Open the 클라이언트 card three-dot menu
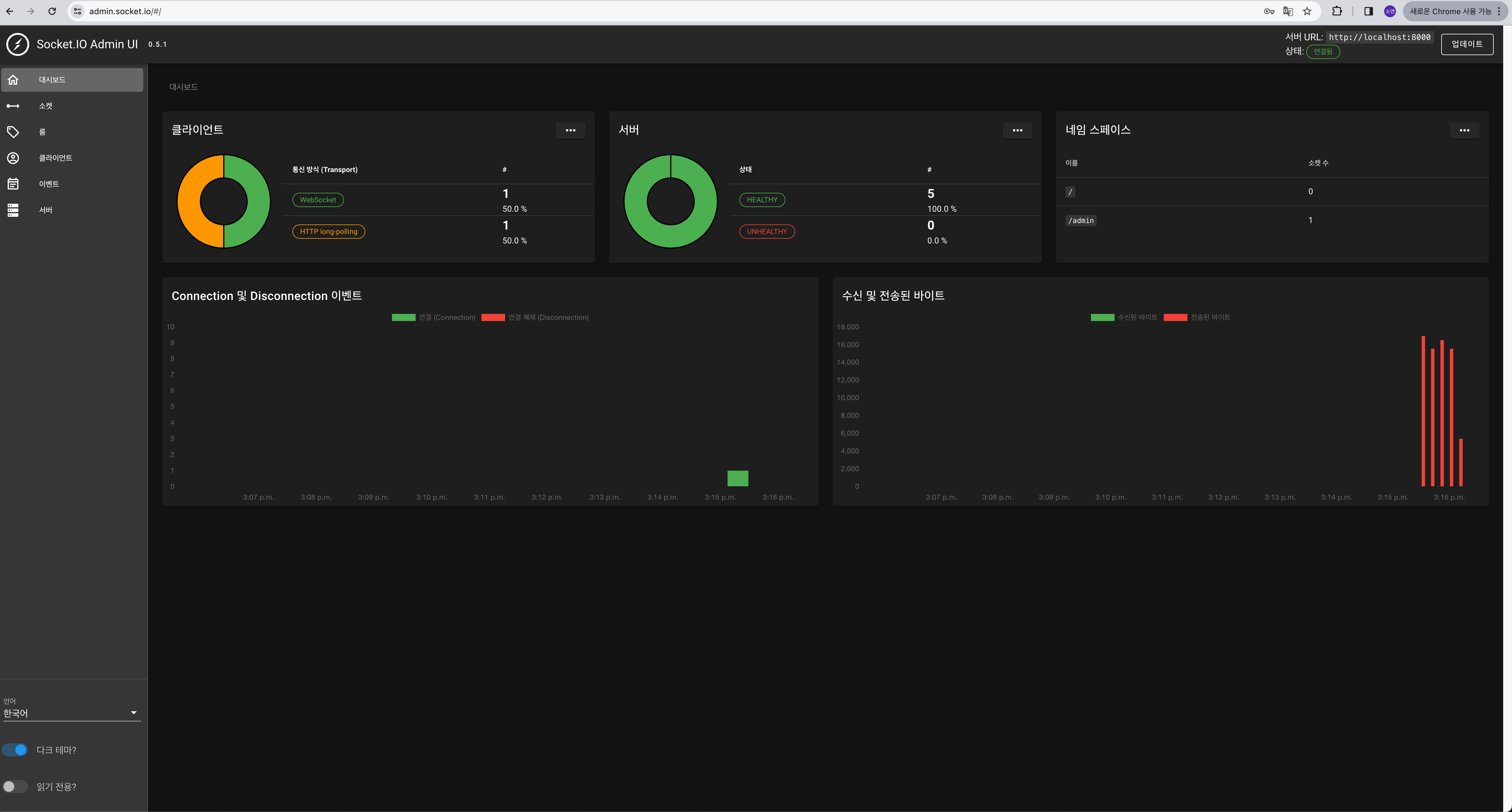Viewport: 1512px width, 812px height. pos(570,130)
